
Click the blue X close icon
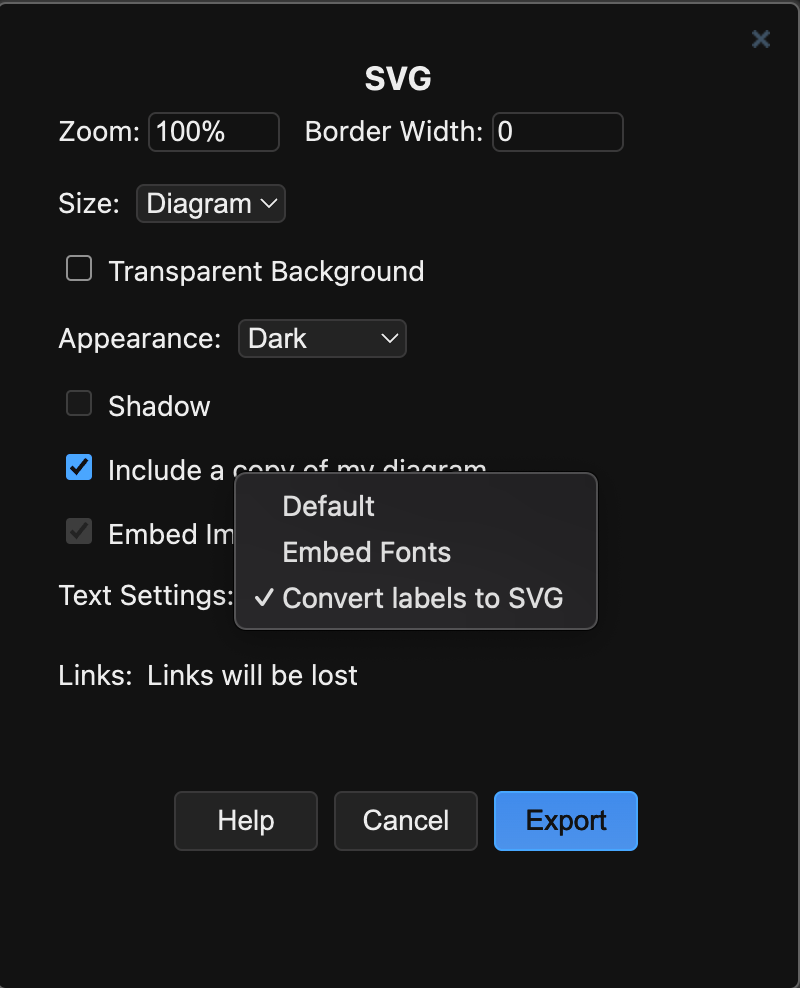(x=761, y=39)
